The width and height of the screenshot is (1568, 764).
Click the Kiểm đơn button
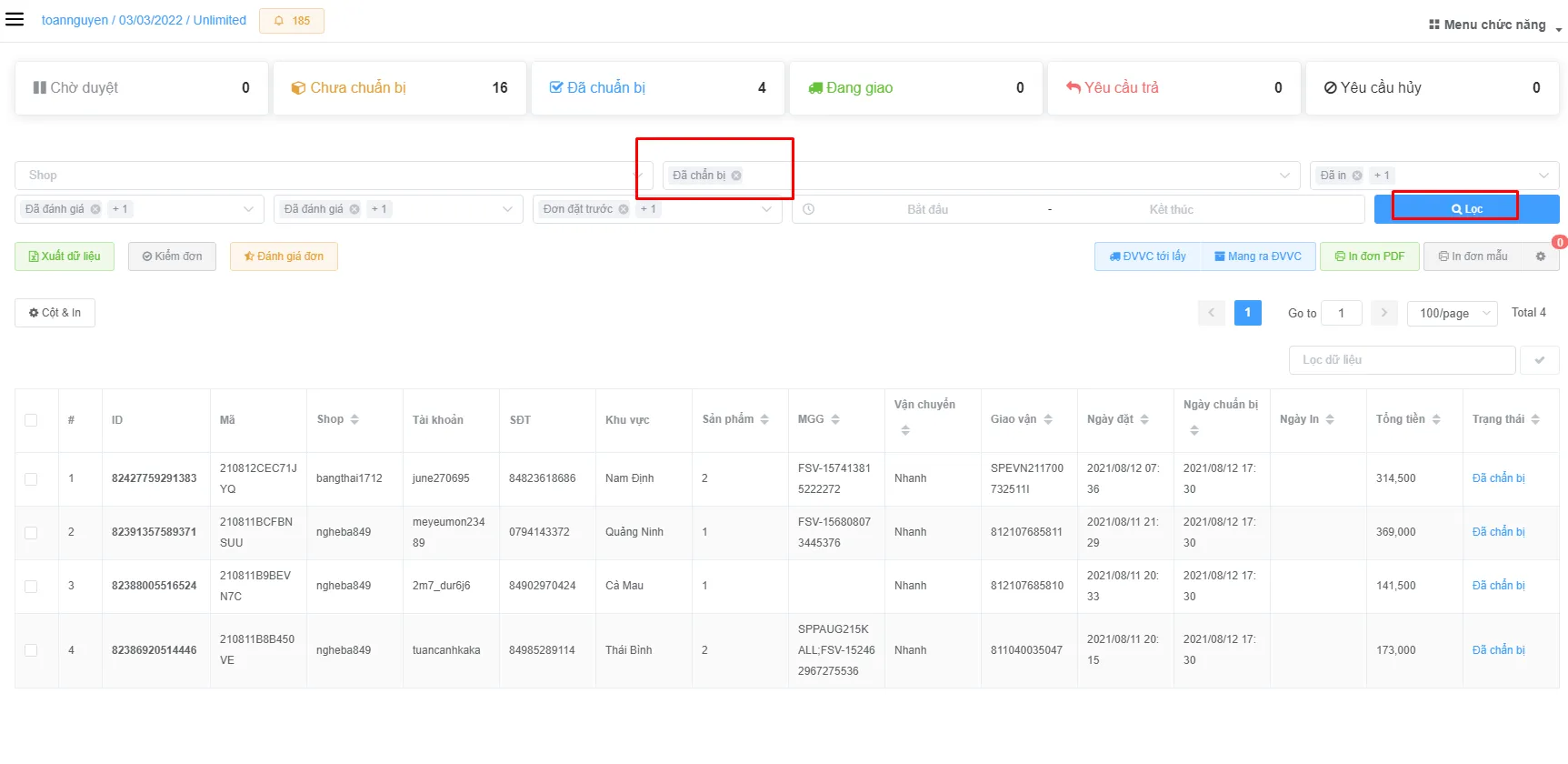pos(172,256)
